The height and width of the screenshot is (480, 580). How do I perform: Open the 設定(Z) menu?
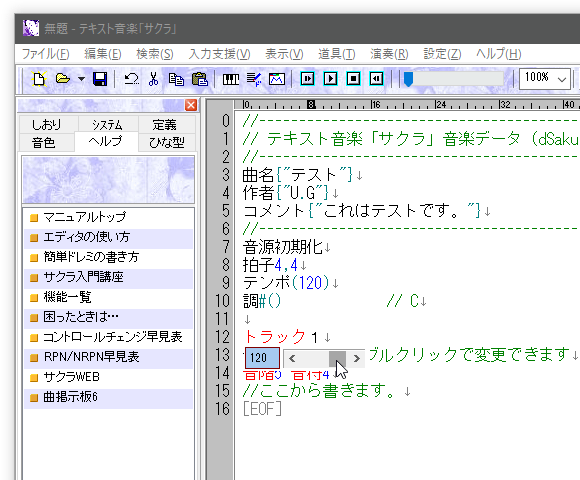[x=442, y=54]
